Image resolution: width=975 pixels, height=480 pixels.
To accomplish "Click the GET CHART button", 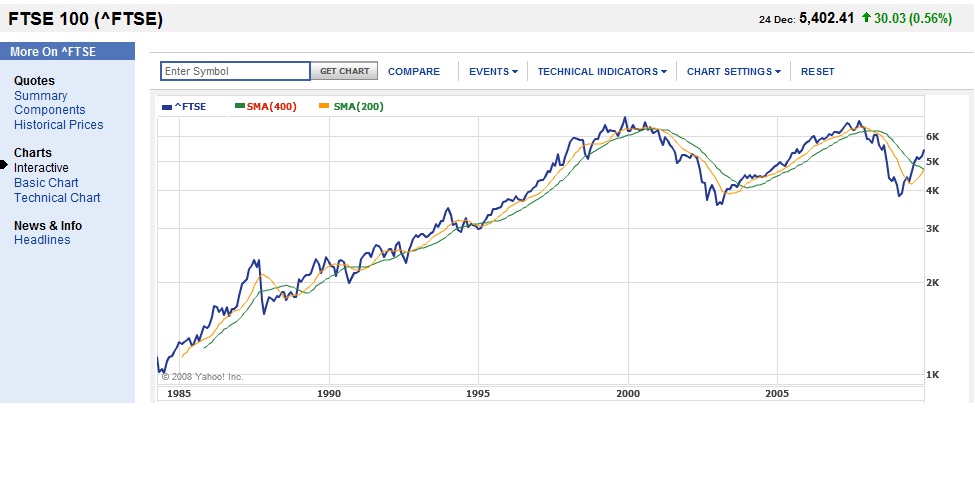I will (x=344, y=71).
